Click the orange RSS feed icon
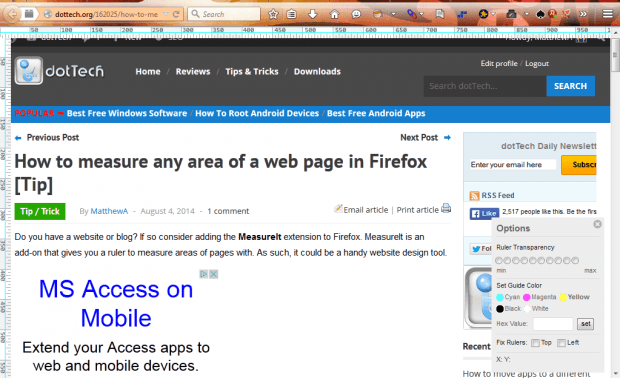The image size is (620, 378). click(474, 195)
